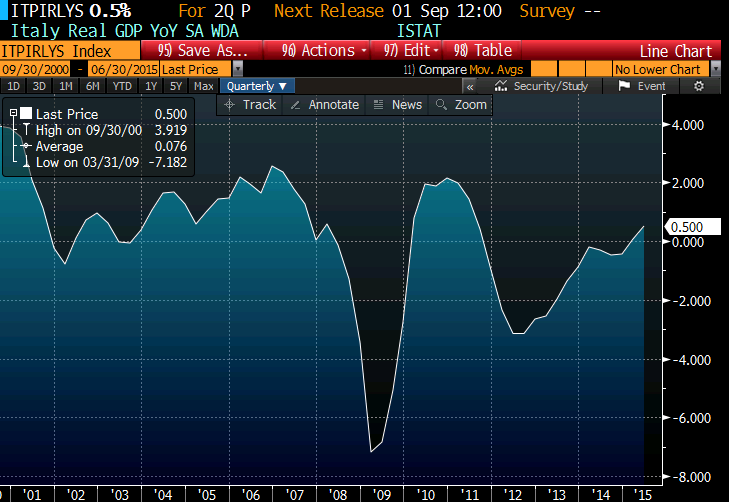Select the 6M range tab

click(93, 86)
